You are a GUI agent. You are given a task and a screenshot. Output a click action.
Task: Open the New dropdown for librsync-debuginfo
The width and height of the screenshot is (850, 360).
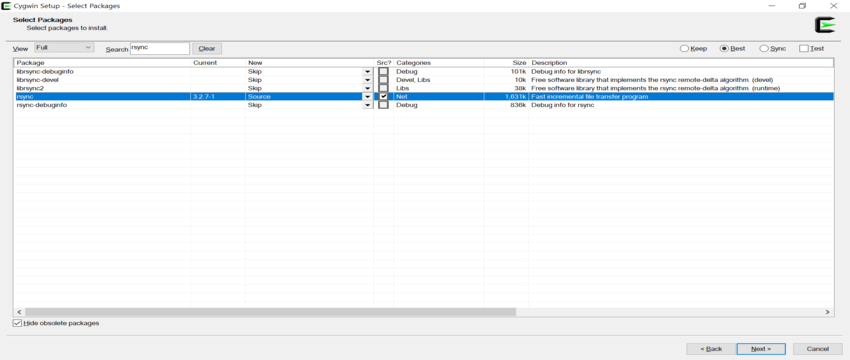[368, 72]
